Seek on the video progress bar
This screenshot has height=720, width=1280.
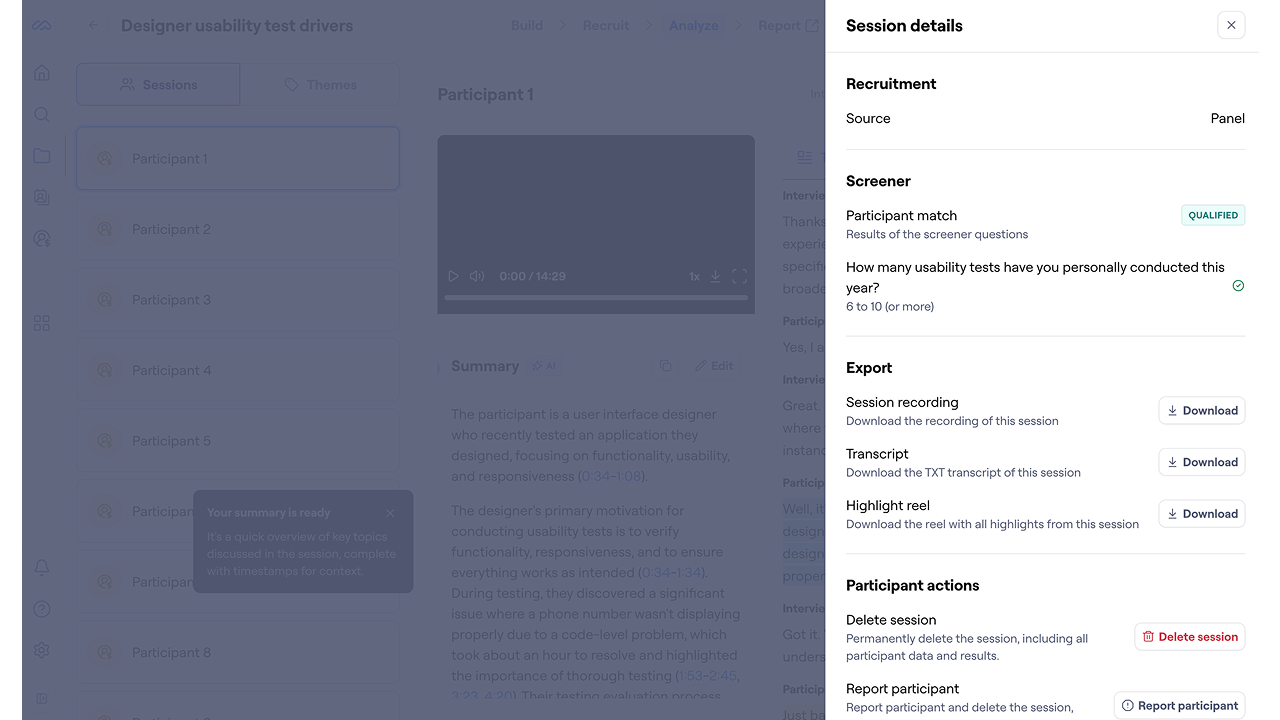595,297
